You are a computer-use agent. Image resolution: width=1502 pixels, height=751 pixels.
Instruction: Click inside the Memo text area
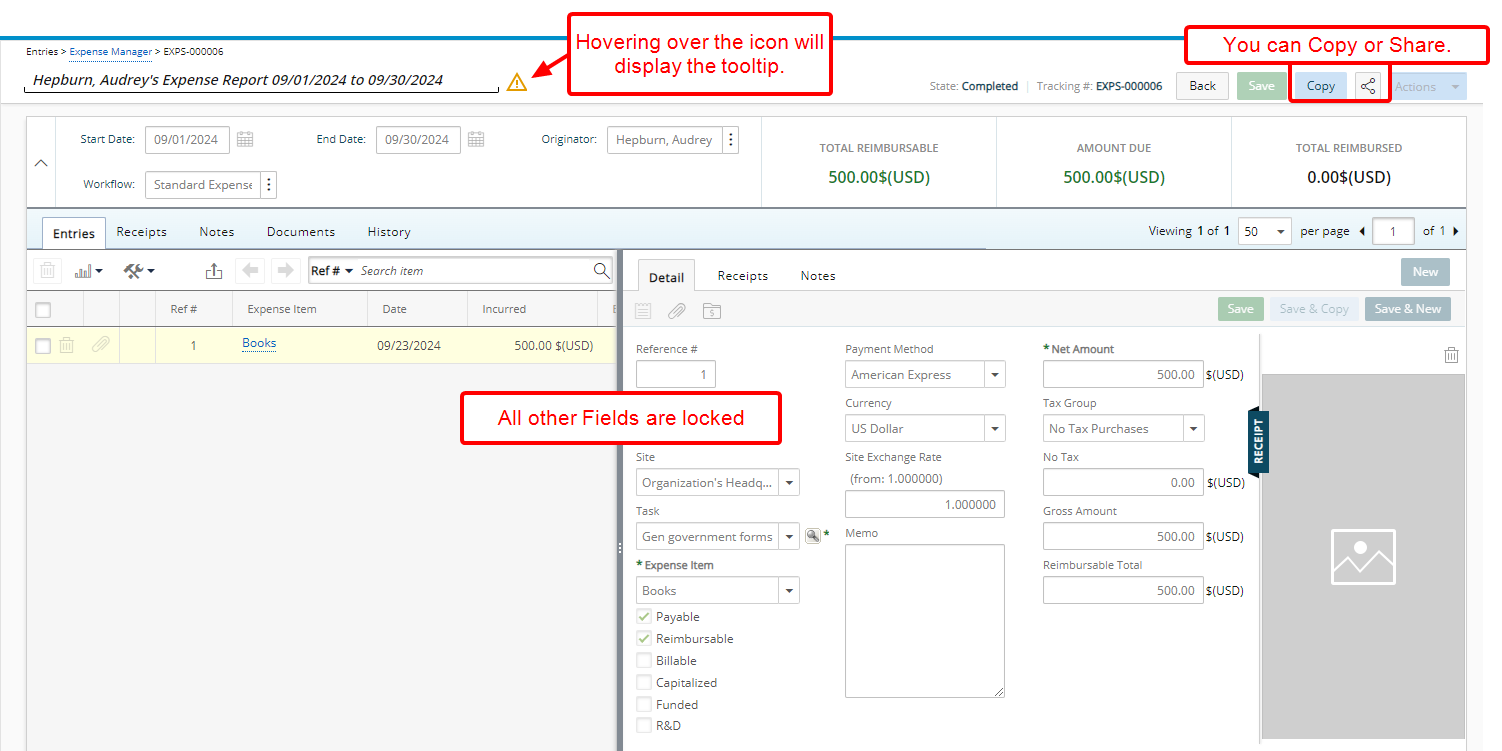coord(924,620)
